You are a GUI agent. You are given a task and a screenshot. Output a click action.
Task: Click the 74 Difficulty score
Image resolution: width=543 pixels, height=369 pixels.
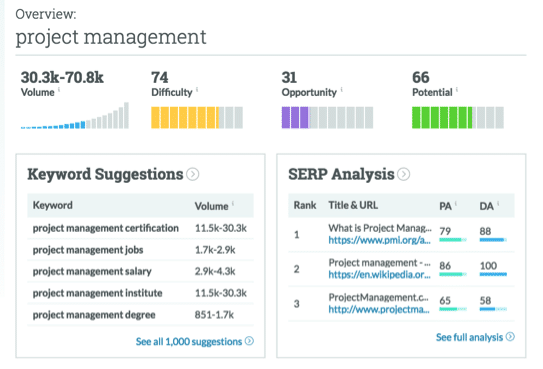coord(160,78)
